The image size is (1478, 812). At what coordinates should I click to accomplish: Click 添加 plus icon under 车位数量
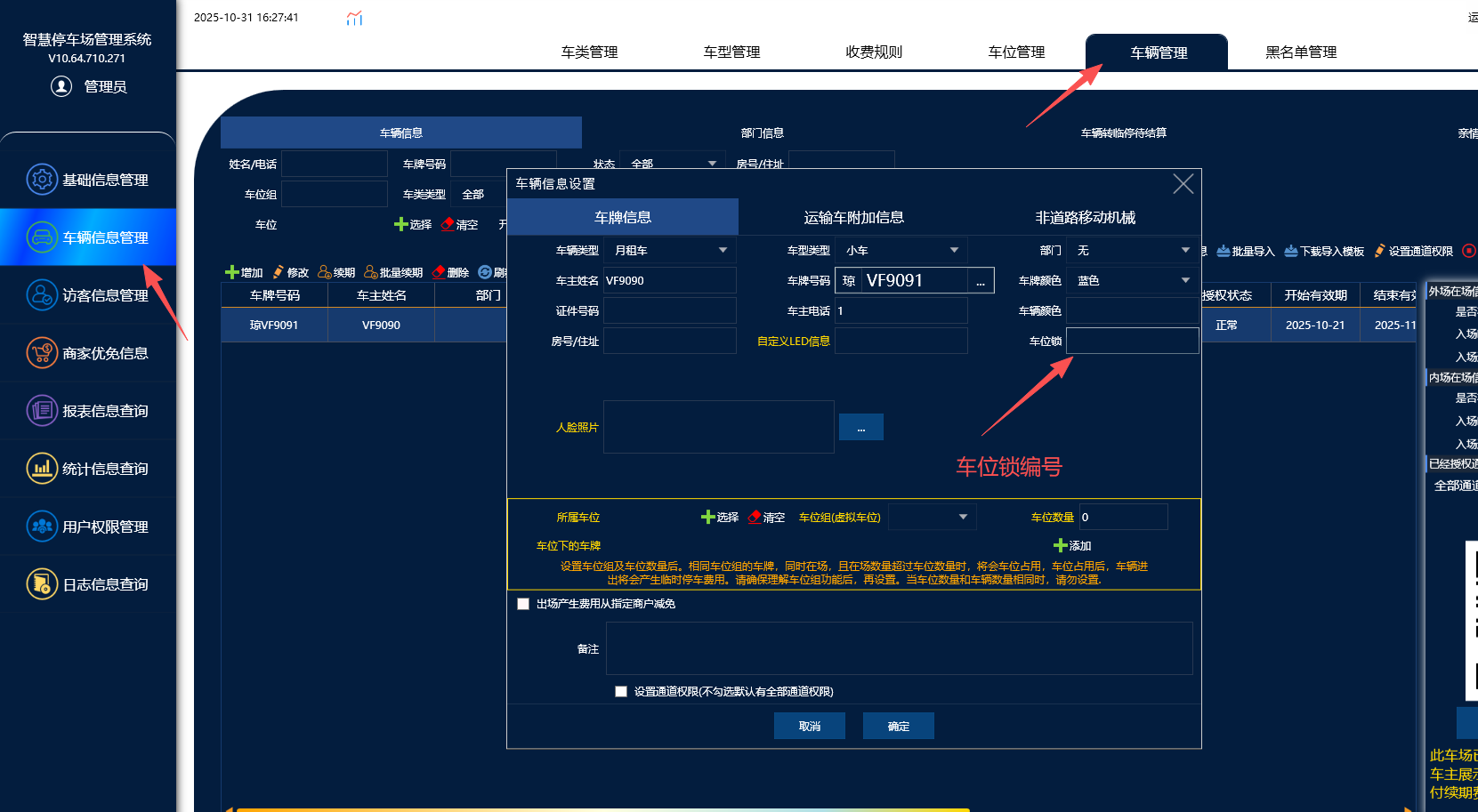click(1061, 545)
